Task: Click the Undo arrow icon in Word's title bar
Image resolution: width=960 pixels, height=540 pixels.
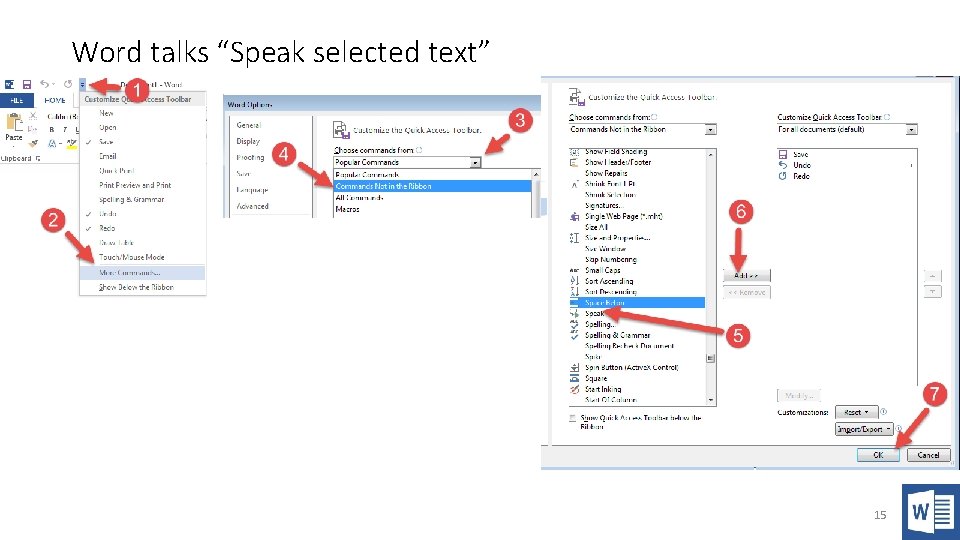Action: (45, 84)
